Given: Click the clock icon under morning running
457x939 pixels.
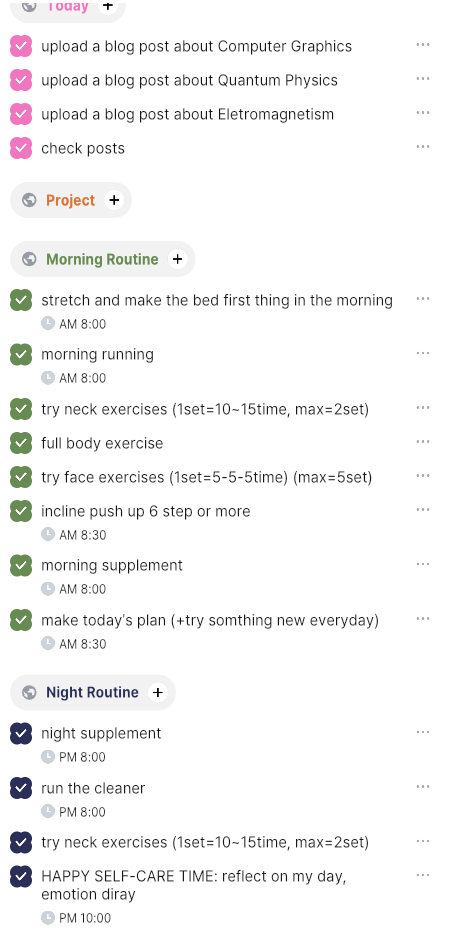Looking at the screenshot, I should coord(48,378).
